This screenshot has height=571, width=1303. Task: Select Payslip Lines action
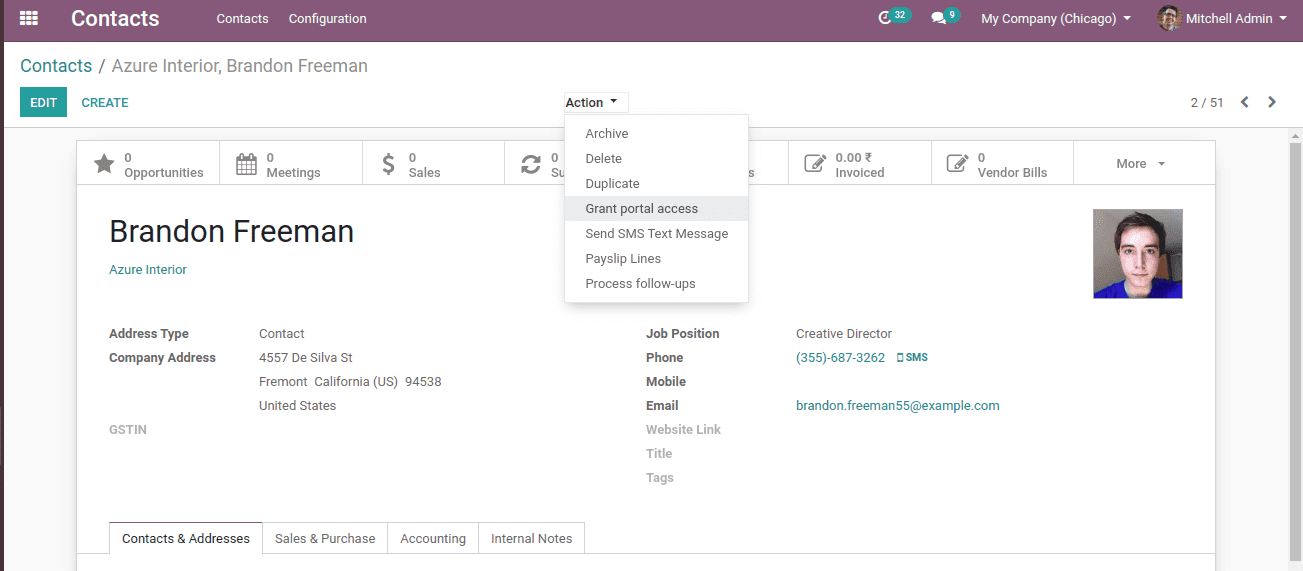656,258
